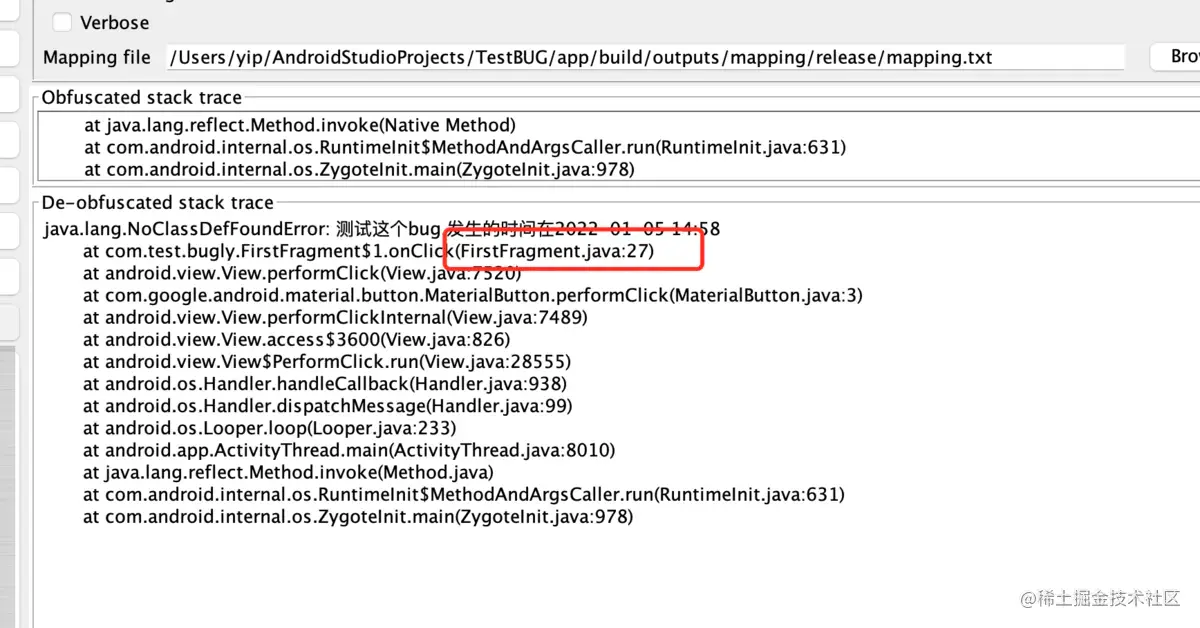Select the Handler.dispatchMessage(Handler.java:99) line
1200x628 pixels.
point(327,405)
